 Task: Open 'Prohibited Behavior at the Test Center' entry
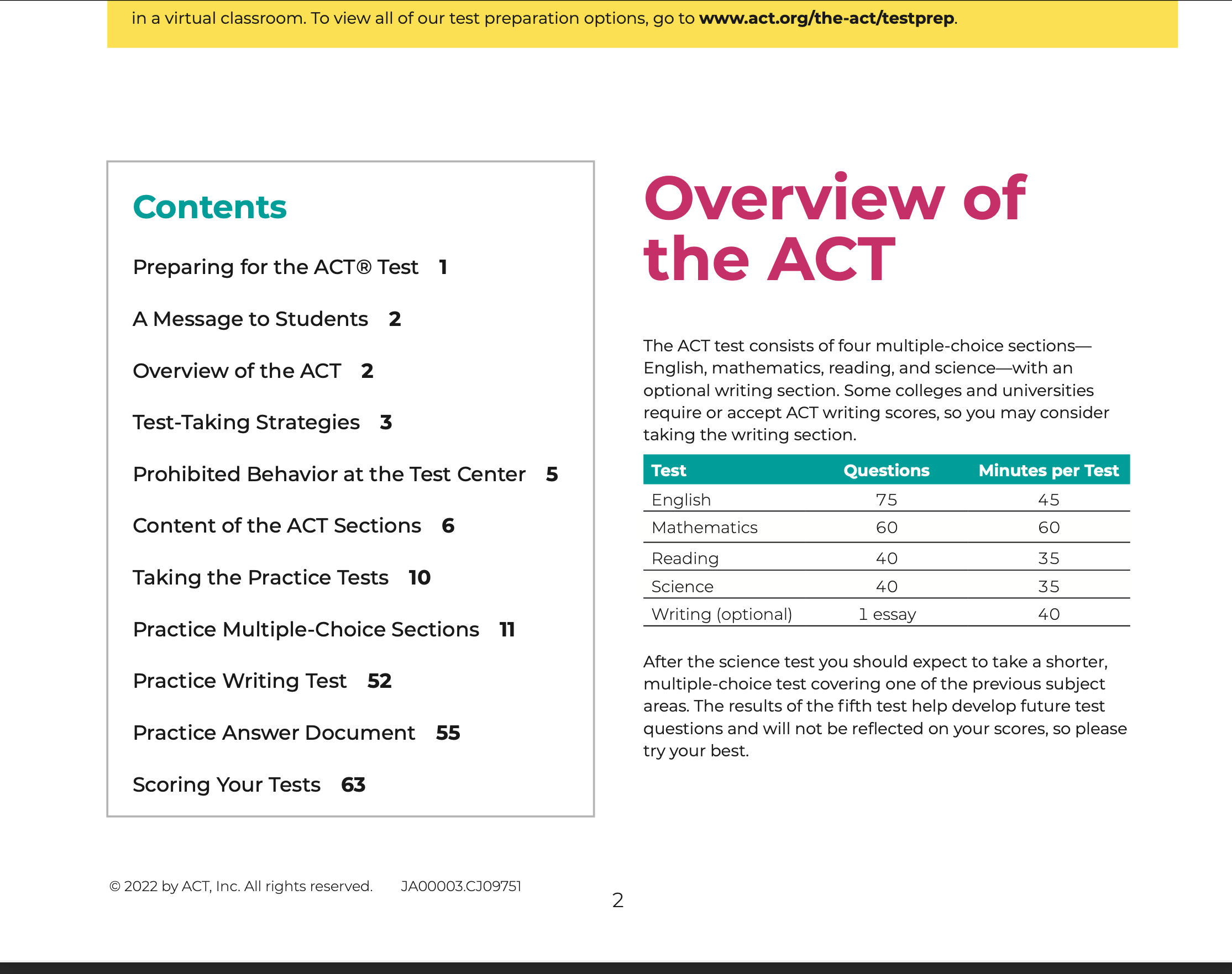click(329, 475)
